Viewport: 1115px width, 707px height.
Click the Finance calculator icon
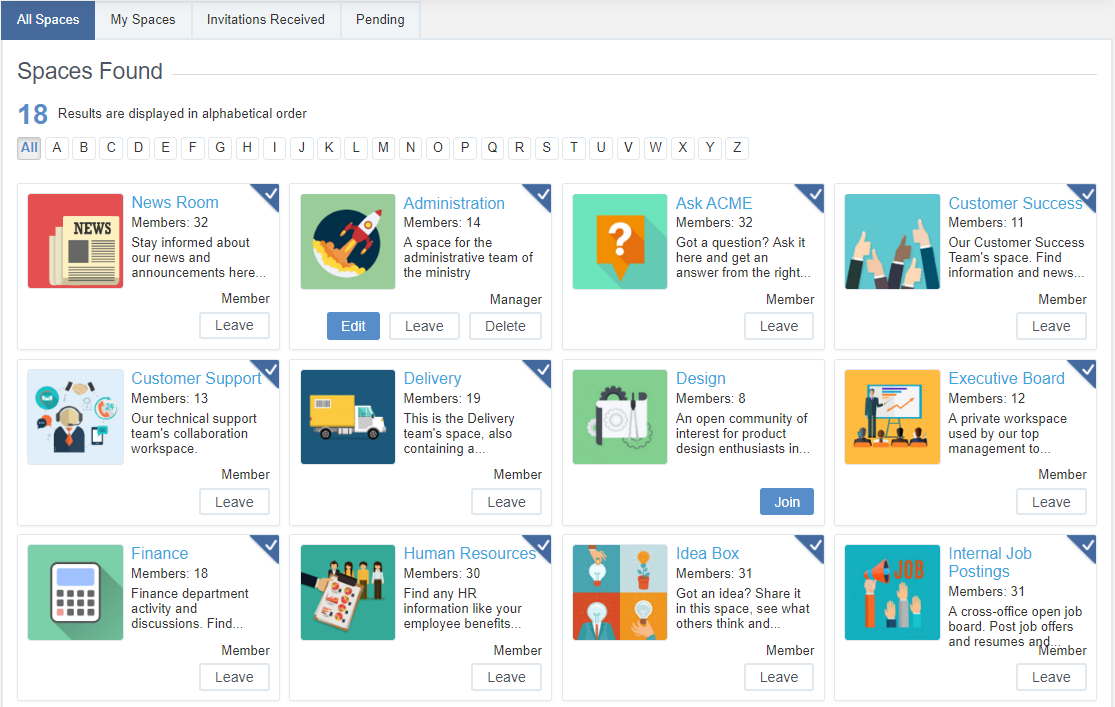(75, 592)
